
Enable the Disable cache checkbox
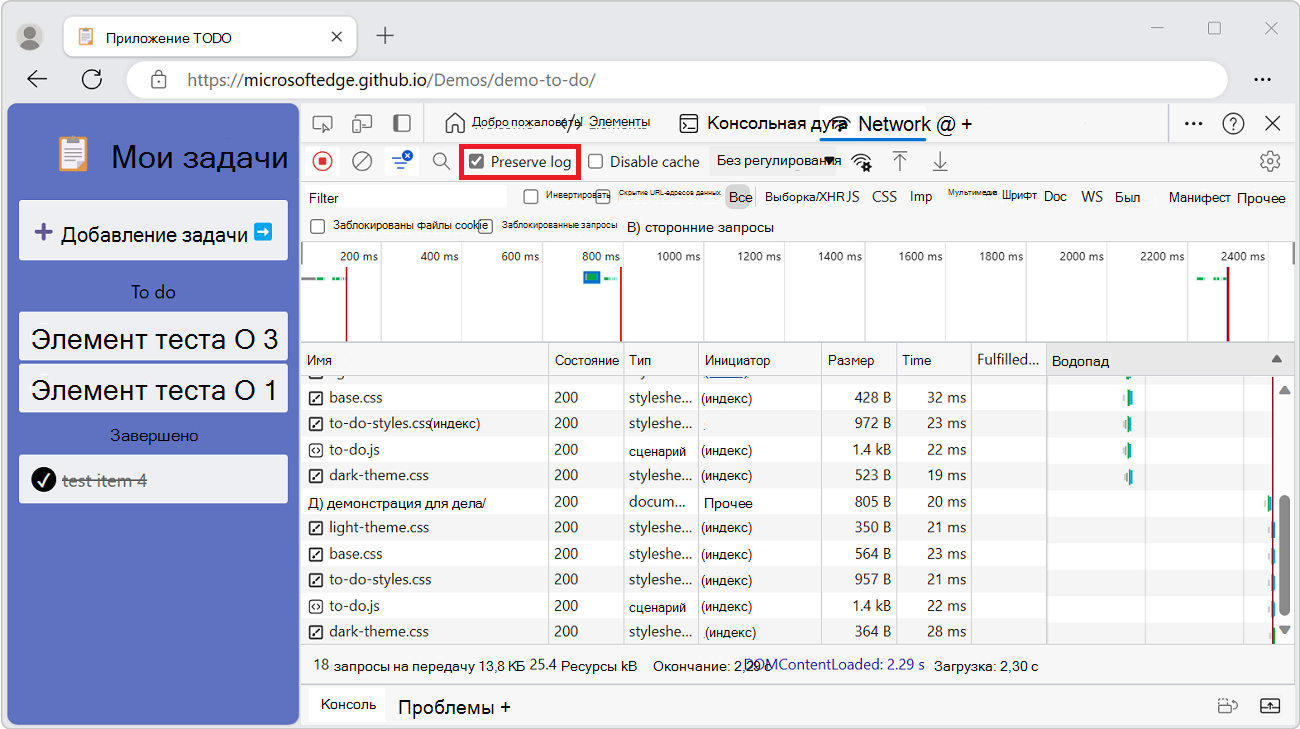pyautogui.click(x=596, y=162)
